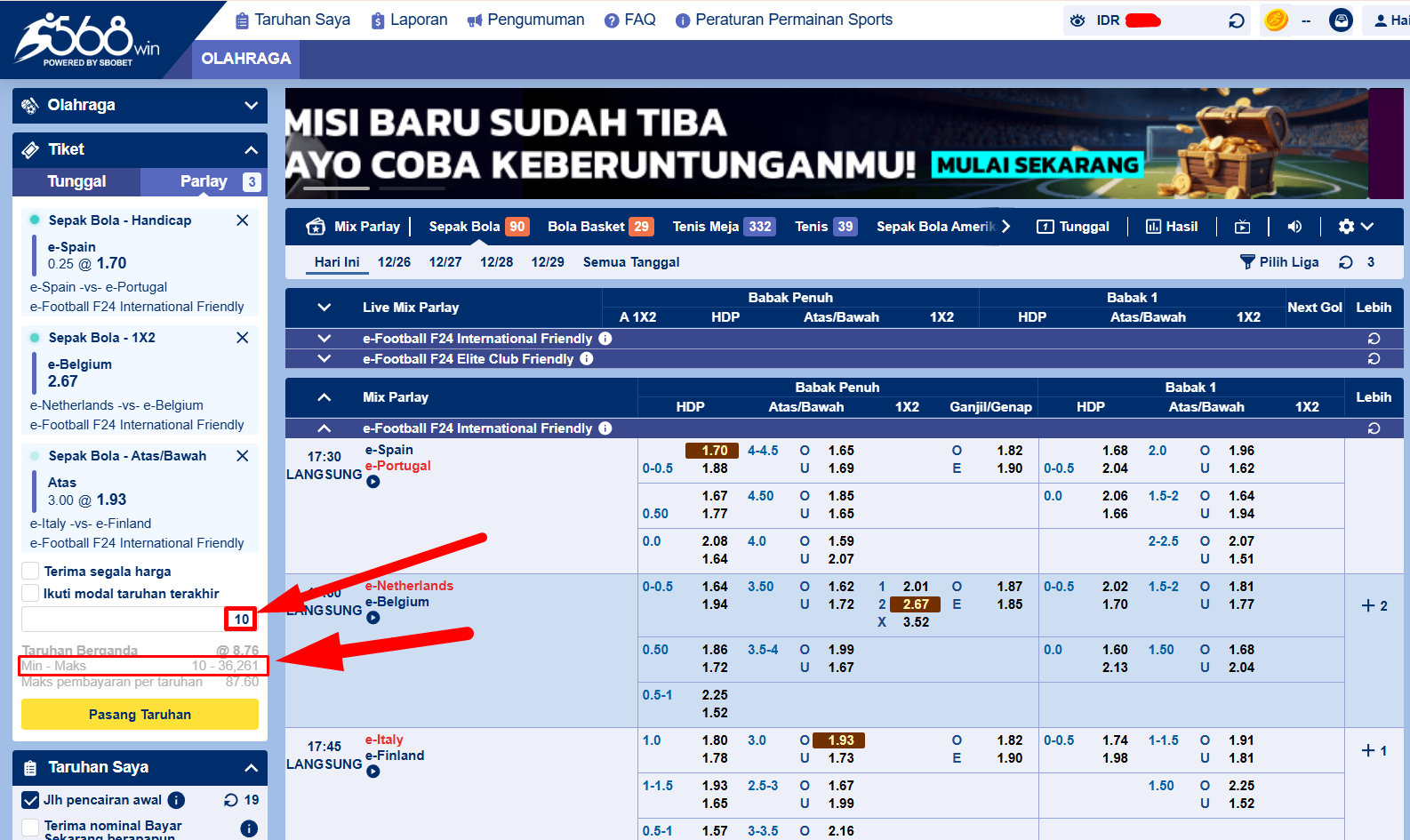Open the live TV icon
The image size is (1410, 840).
[x=1242, y=227]
